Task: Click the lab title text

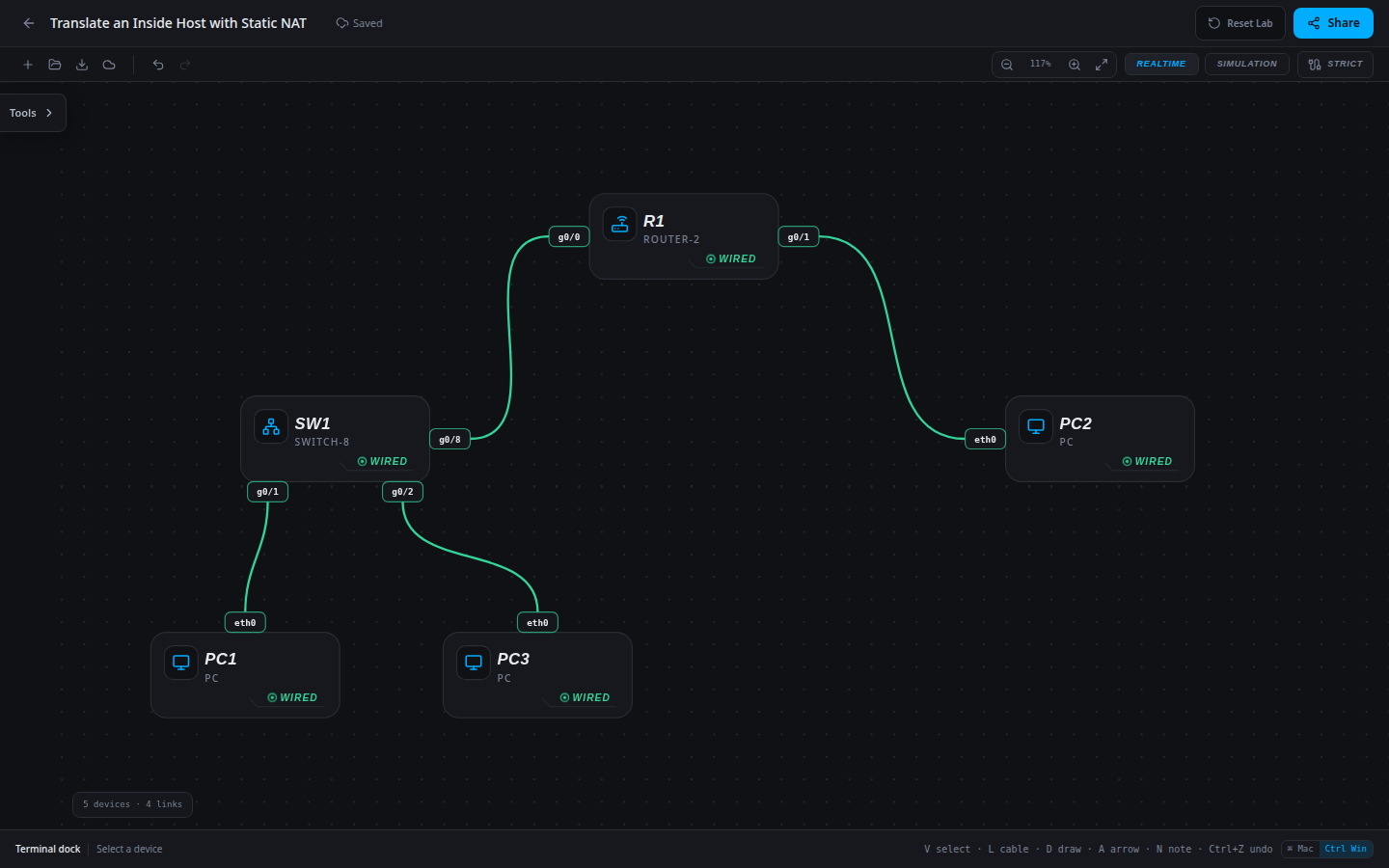Action: (178, 23)
